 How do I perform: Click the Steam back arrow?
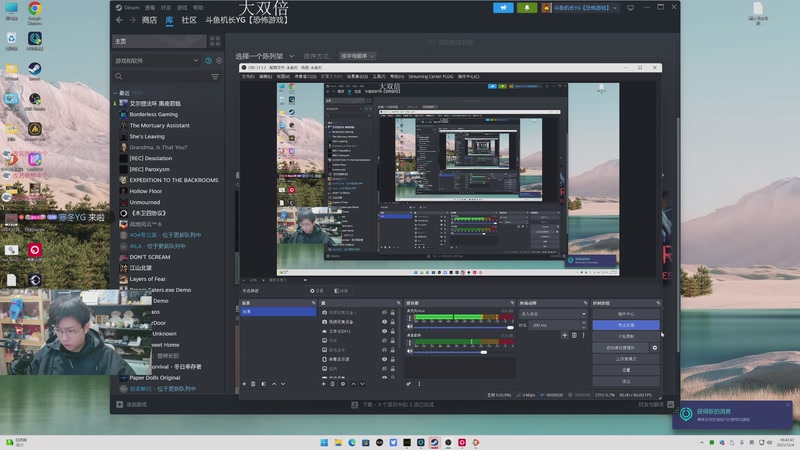(119, 19)
